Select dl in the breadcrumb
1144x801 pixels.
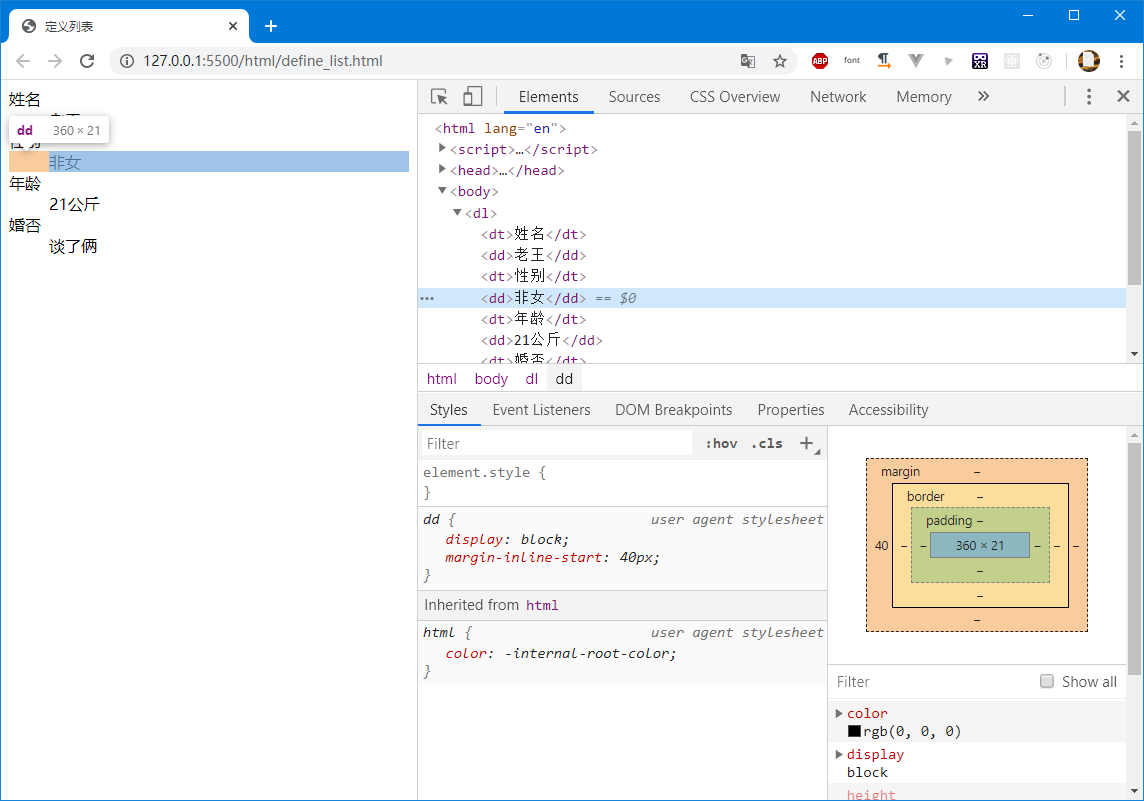click(x=532, y=379)
